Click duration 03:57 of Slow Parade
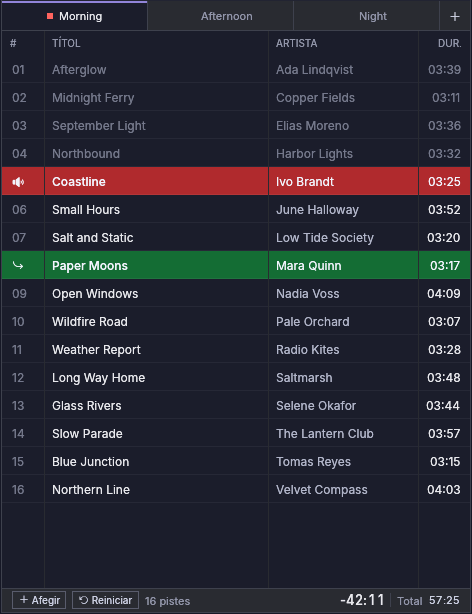 pos(444,433)
